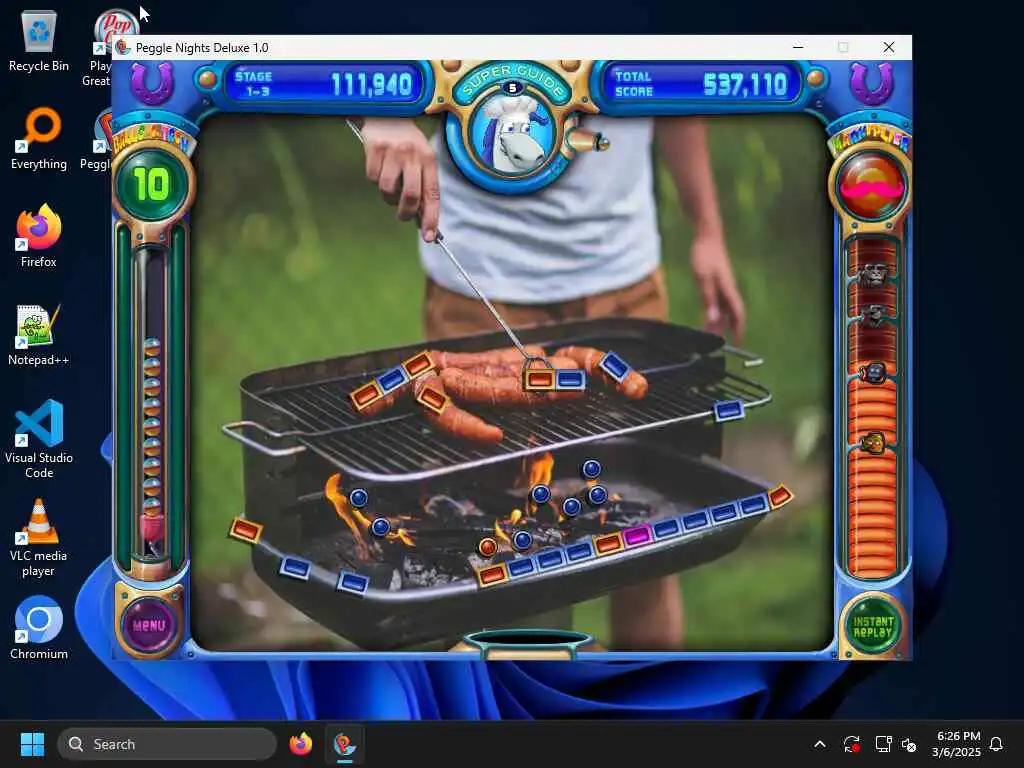Screen dimensions: 1024x768
Task: Open the purple Menu button
Action: tap(149, 624)
